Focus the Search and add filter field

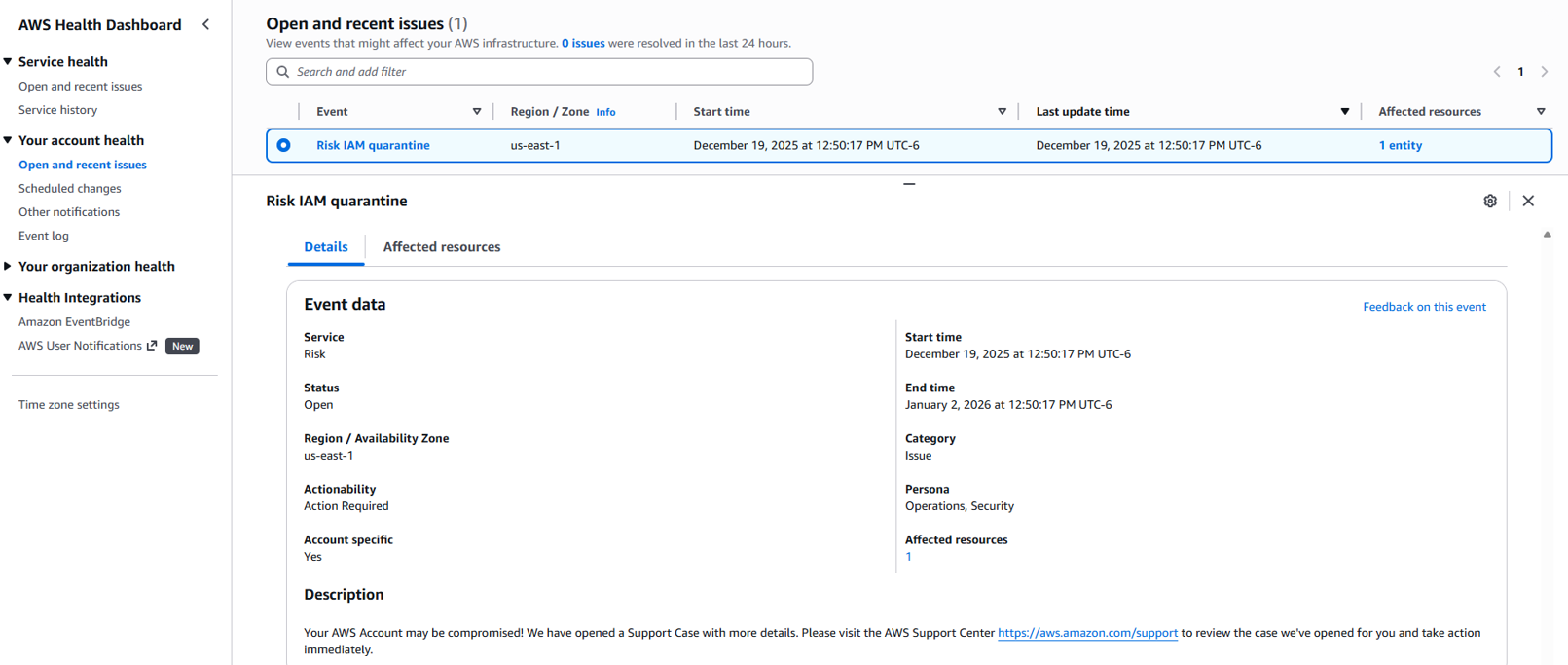pos(539,72)
